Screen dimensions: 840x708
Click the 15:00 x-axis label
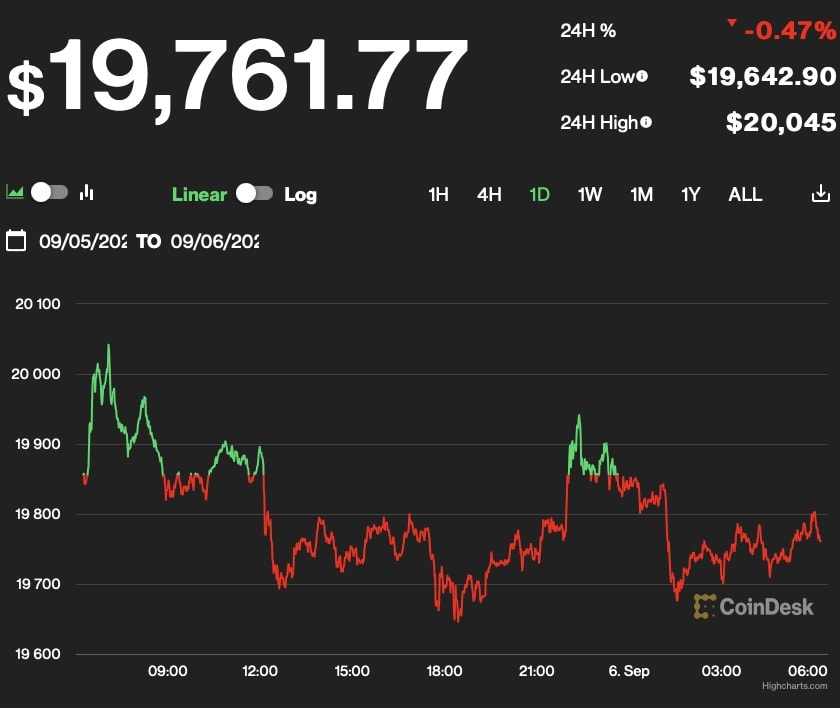click(352, 671)
